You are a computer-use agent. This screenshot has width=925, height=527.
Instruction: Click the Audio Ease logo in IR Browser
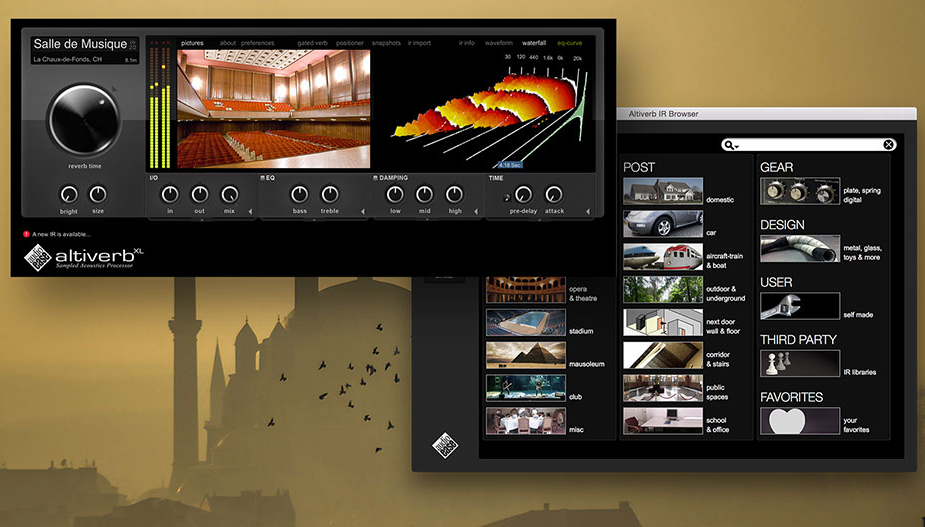445,446
